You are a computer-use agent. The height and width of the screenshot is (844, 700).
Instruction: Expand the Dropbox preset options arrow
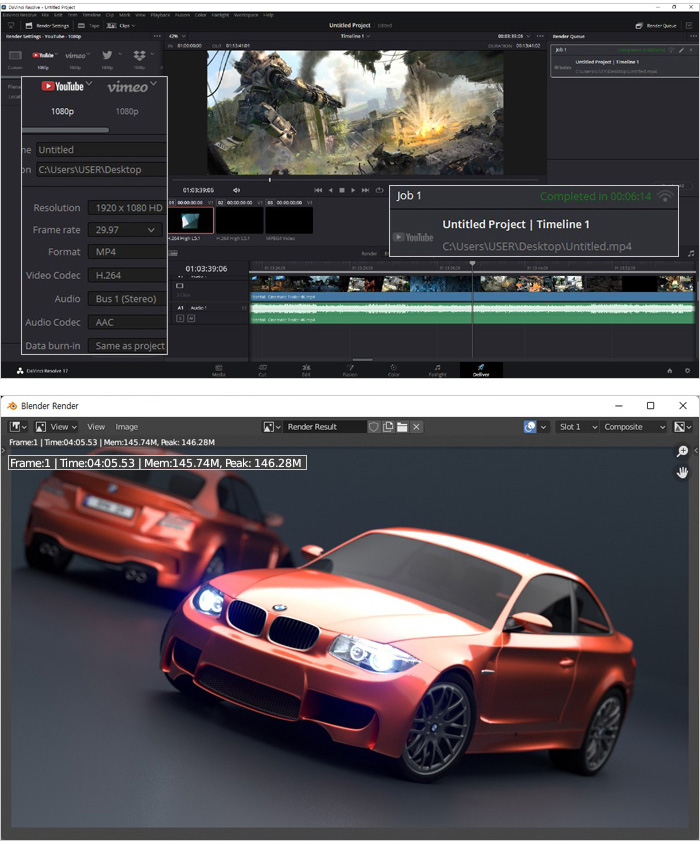(152, 54)
